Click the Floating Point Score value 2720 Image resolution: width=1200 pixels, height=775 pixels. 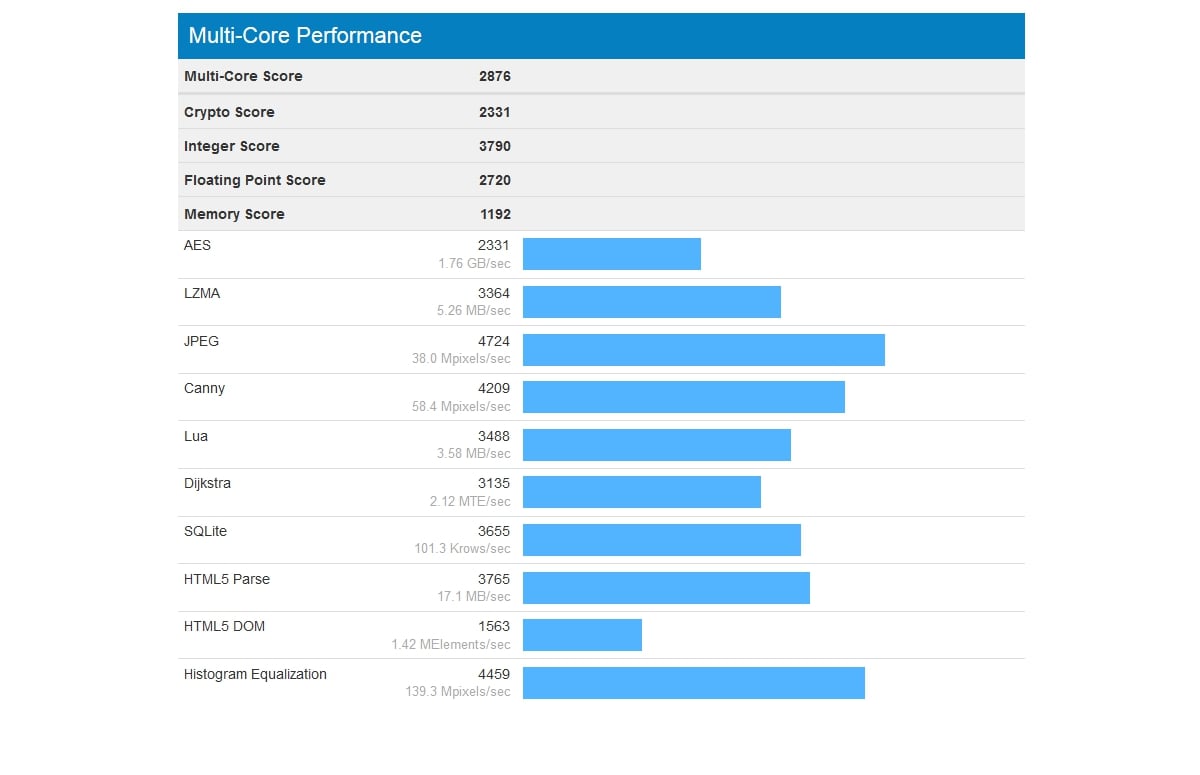tap(494, 180)
